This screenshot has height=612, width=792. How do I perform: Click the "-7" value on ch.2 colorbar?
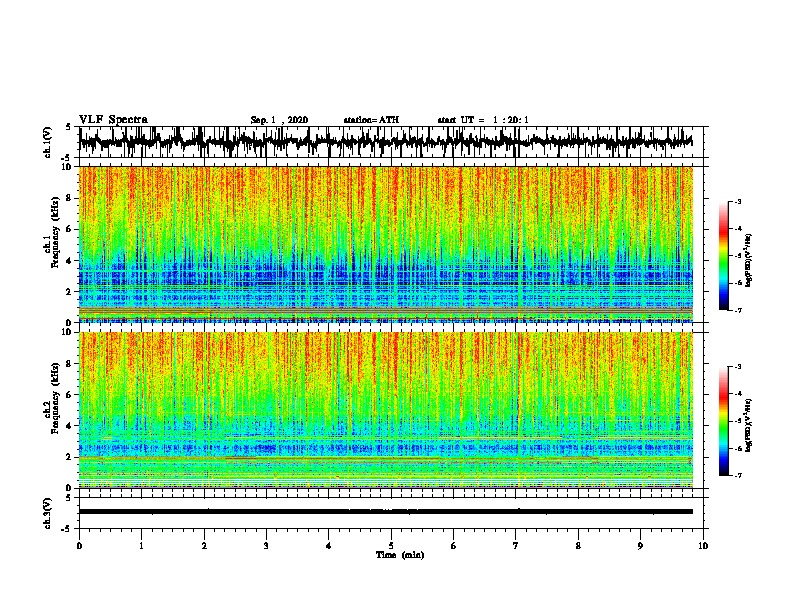(737, 476)
